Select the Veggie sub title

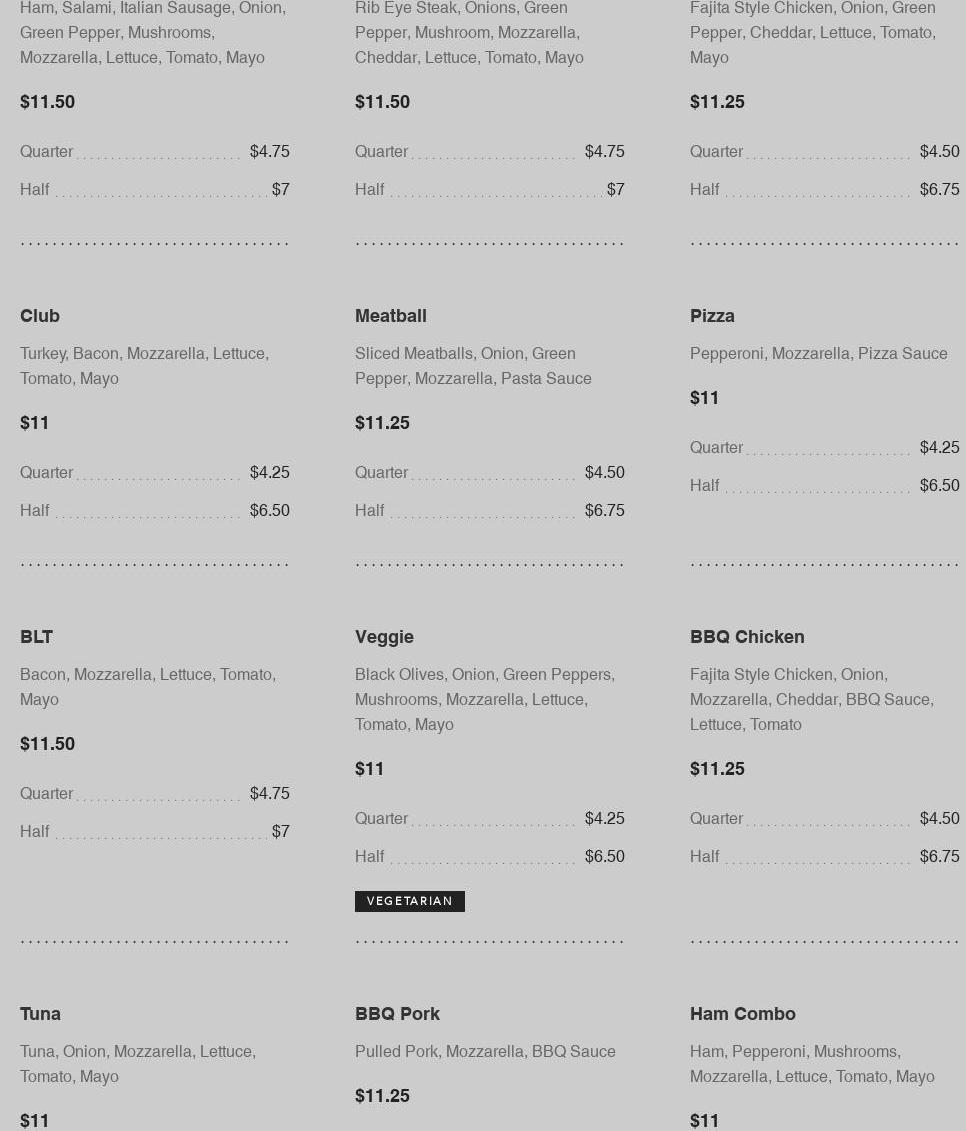coord(384,637)
